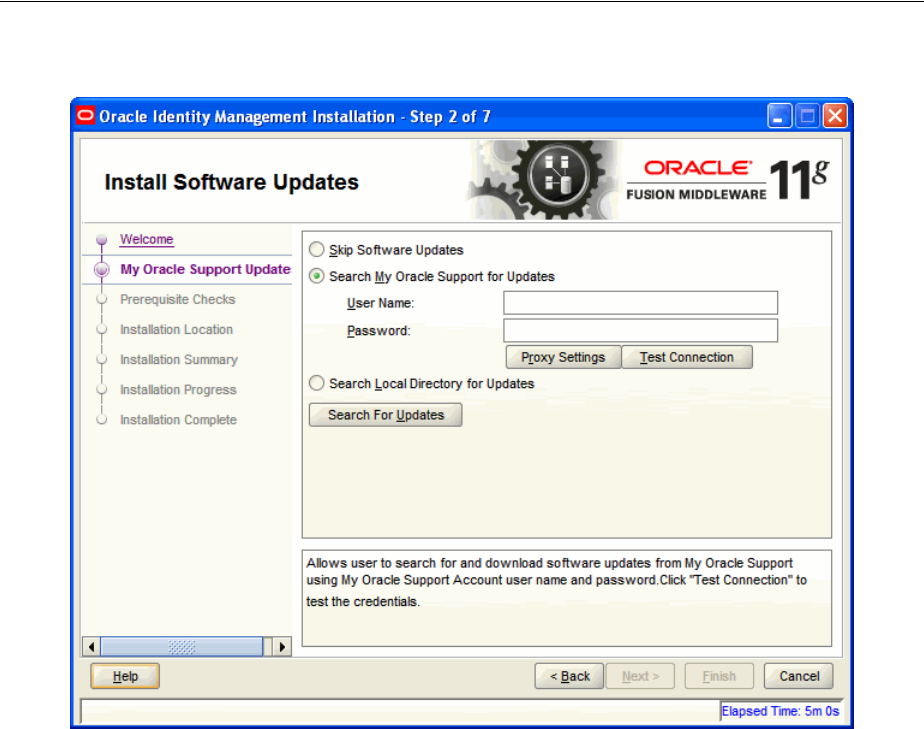Select Installation Location step
Screen dimensions: 924x729
176,329
